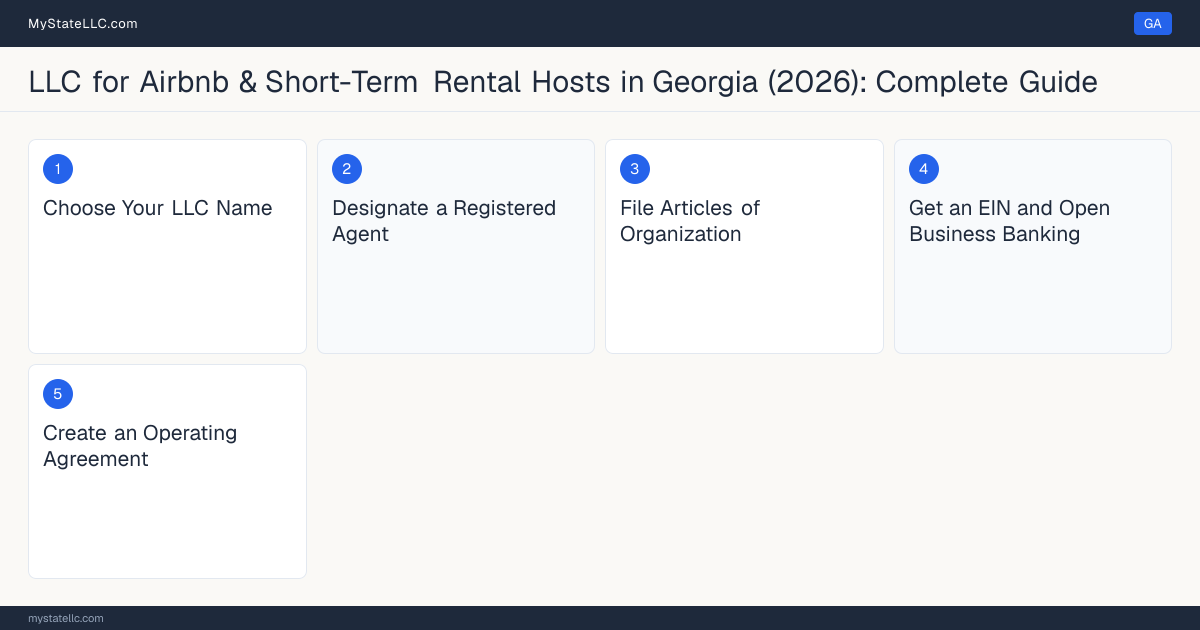
Task: Select the step 5 number circle
Action: [x=58, y=394]
